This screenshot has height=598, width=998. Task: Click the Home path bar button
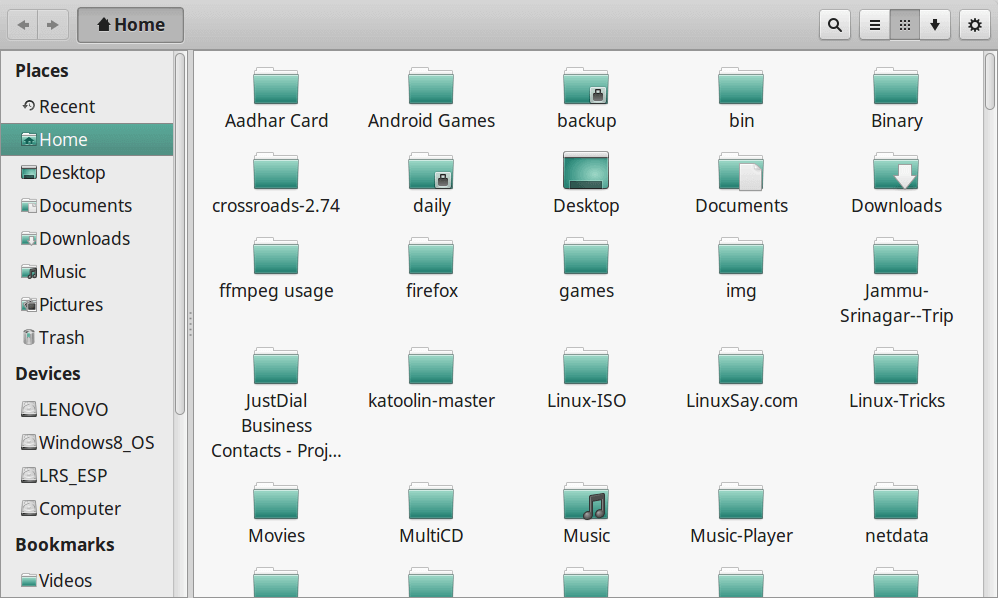130,25
